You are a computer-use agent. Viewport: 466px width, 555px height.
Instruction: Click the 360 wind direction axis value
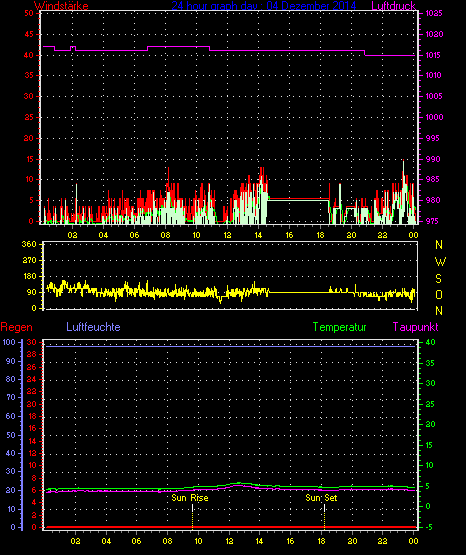29,244
